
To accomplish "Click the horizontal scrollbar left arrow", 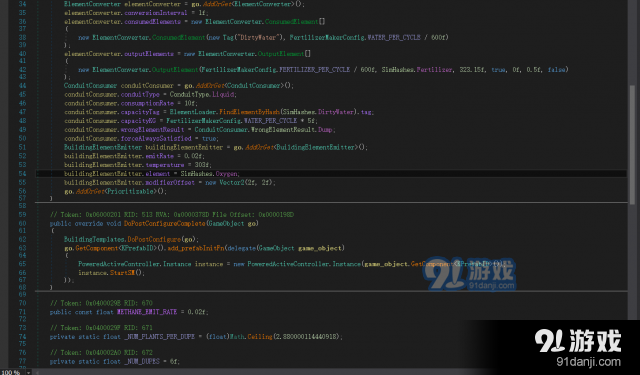I will [x=38, y=372].
